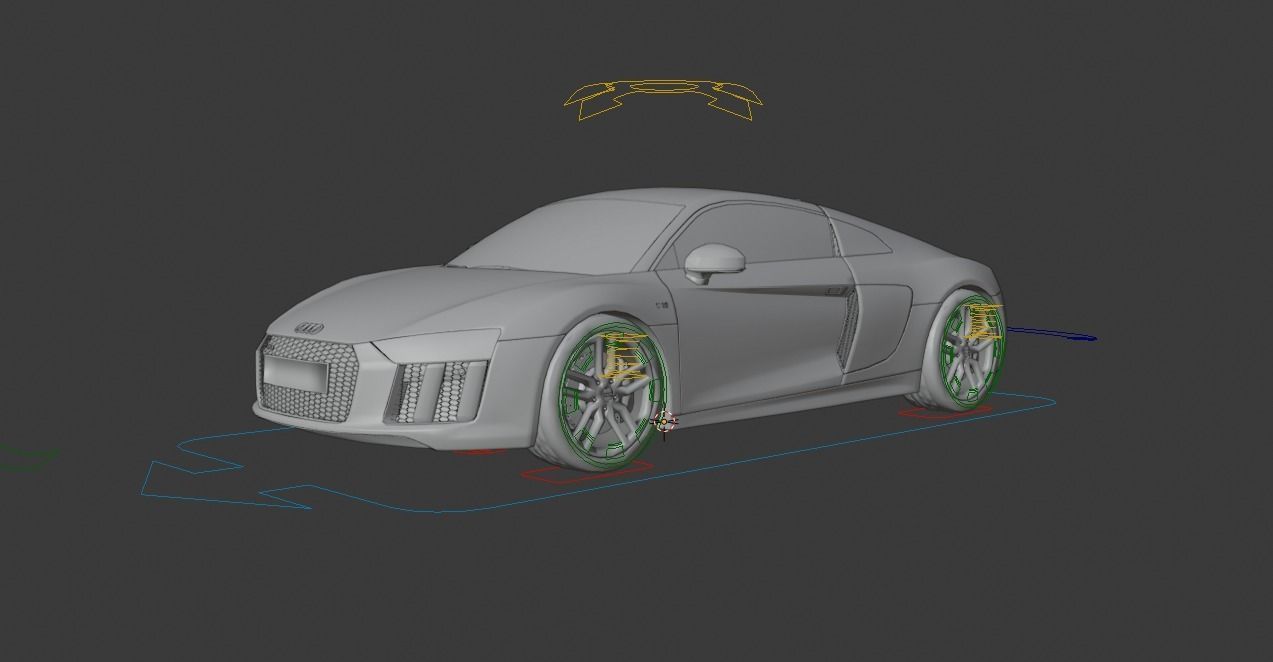1273x662 pixels.
Task: Click the small badge on the front fender
Action: [661, 303]
